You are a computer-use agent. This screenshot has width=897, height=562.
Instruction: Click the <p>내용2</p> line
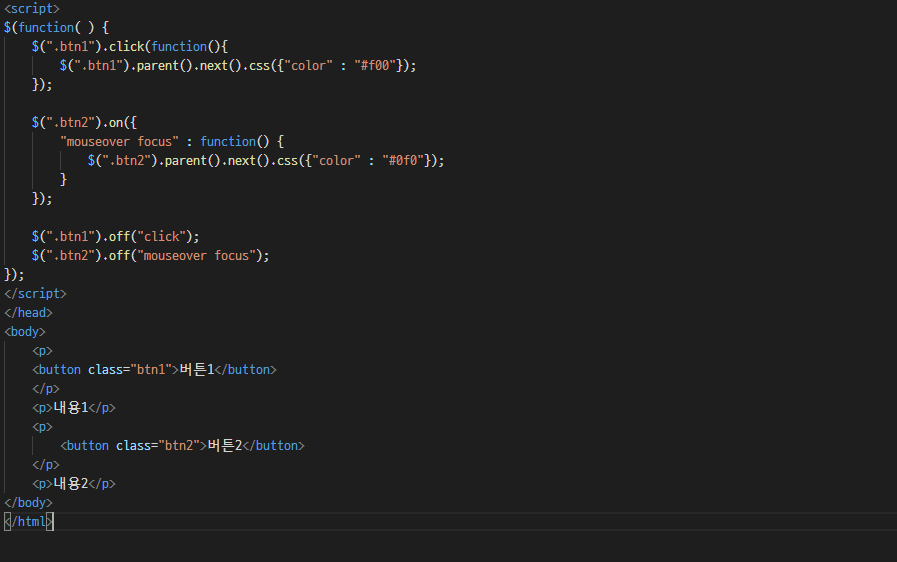pyautogui.click(x=74, y=484)
